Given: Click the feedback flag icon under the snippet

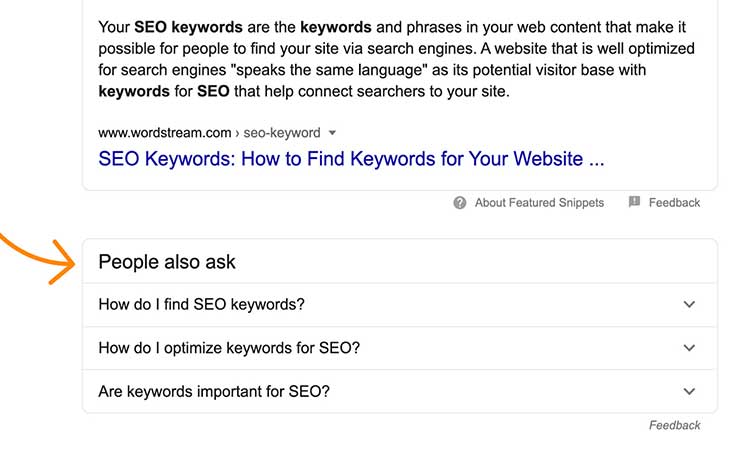Looking at the screenshot, I should 634,202.
